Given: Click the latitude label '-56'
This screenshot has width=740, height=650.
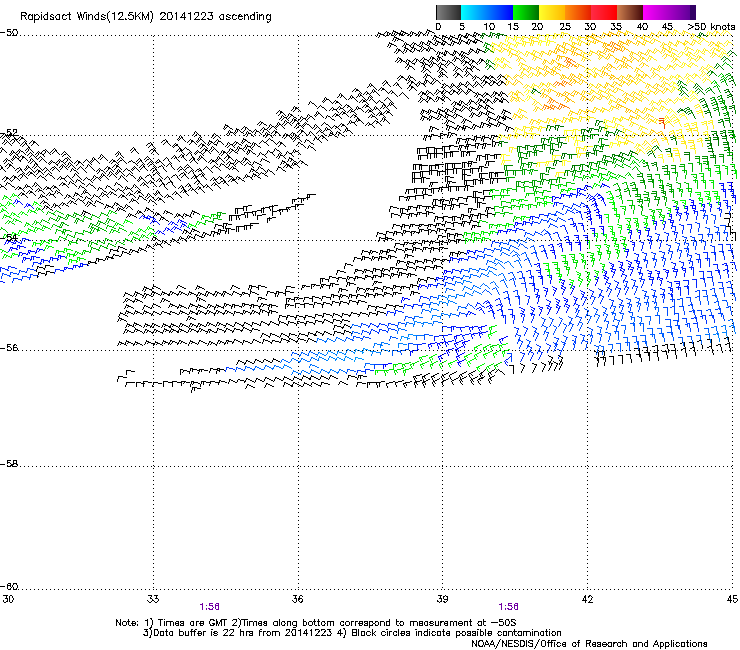Looking at the screenshot, I should (x=9, y=347).
